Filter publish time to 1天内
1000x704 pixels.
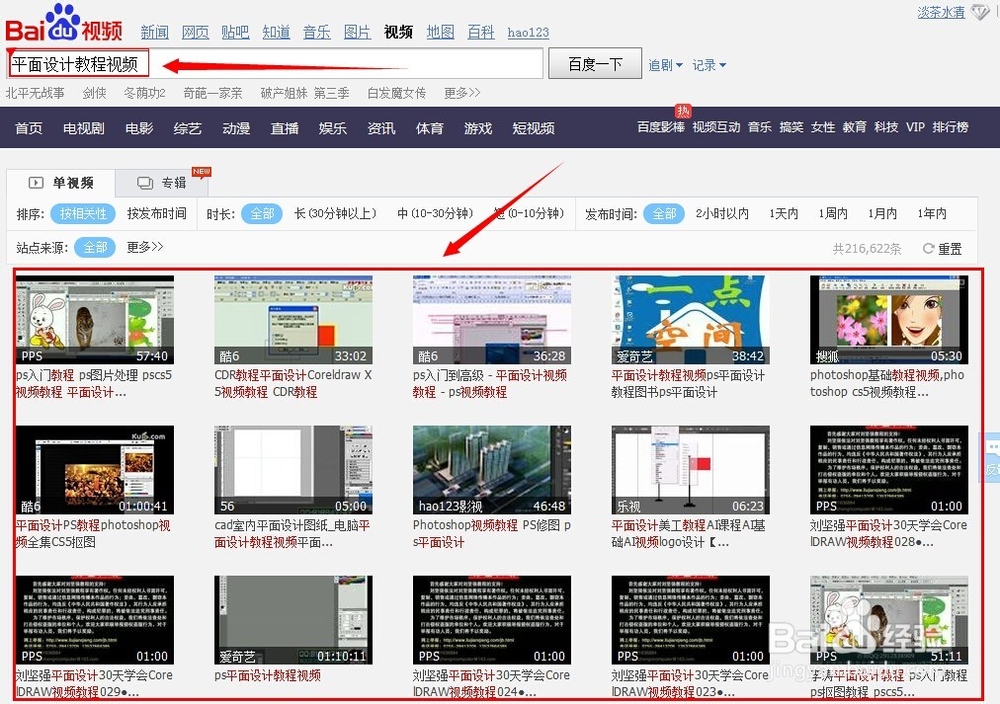pos(784,214)
